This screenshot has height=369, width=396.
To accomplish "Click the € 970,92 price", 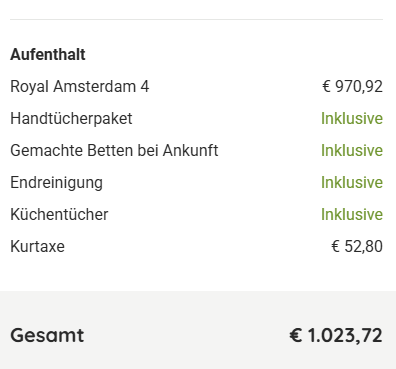I will tap(352, 86).
